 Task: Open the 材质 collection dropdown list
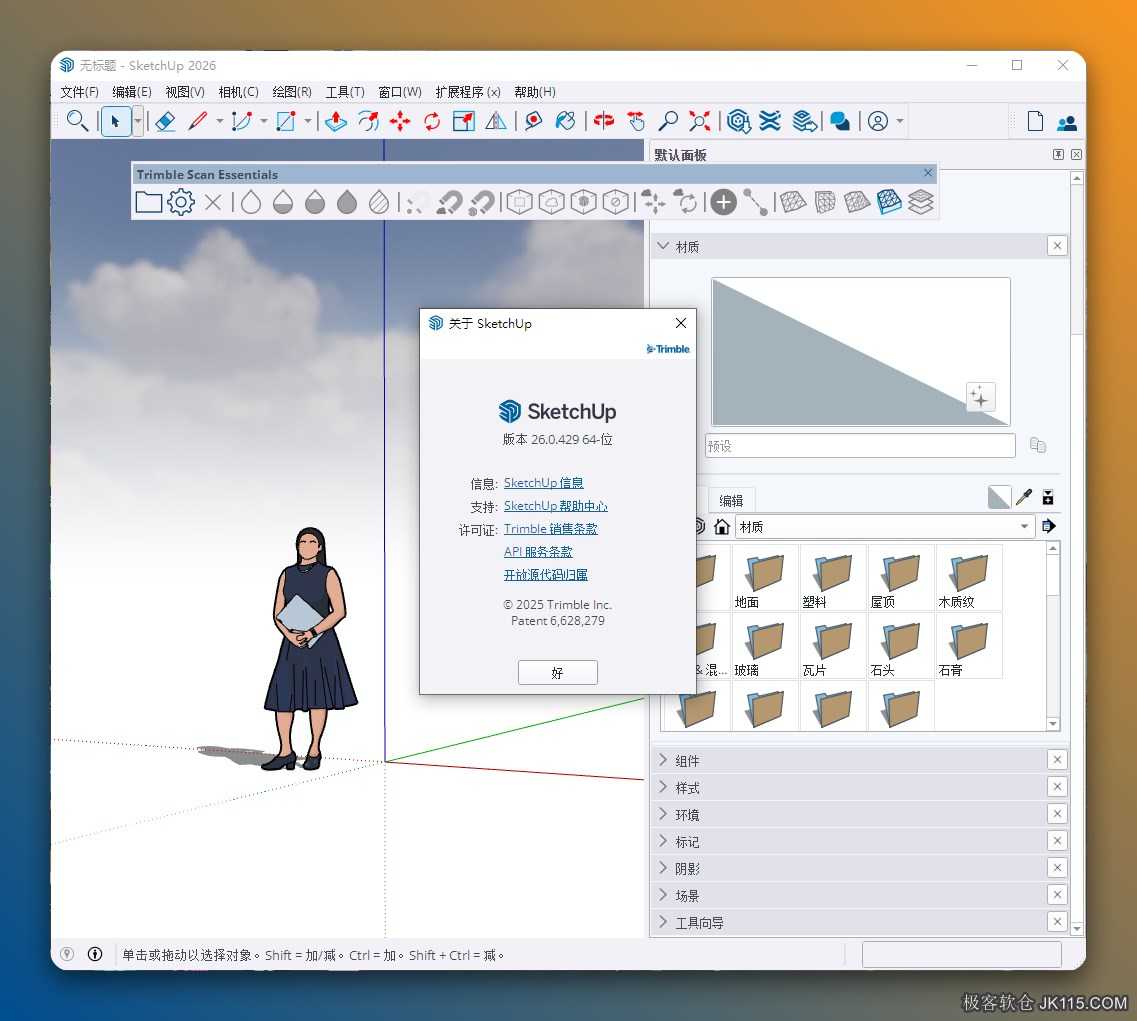pos(1024,526)
